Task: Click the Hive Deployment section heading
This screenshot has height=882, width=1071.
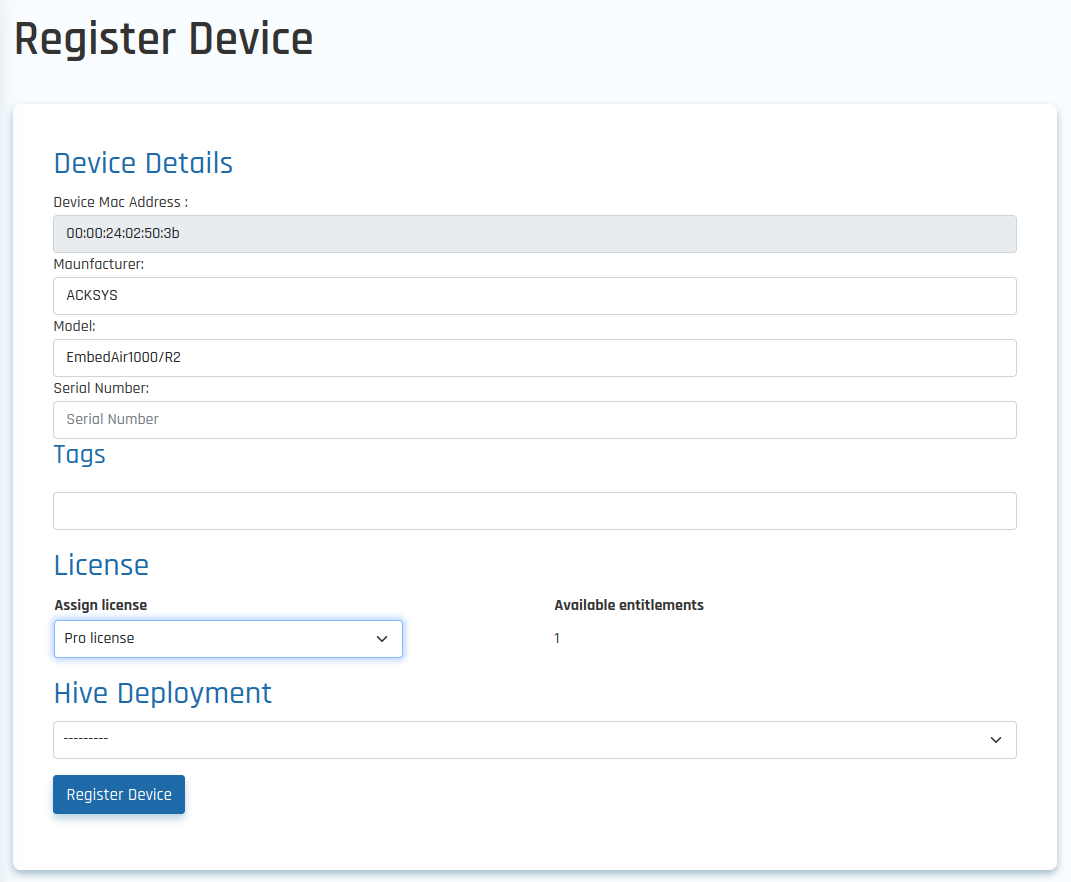Action: pyautogui.click(x=162, y=693)
